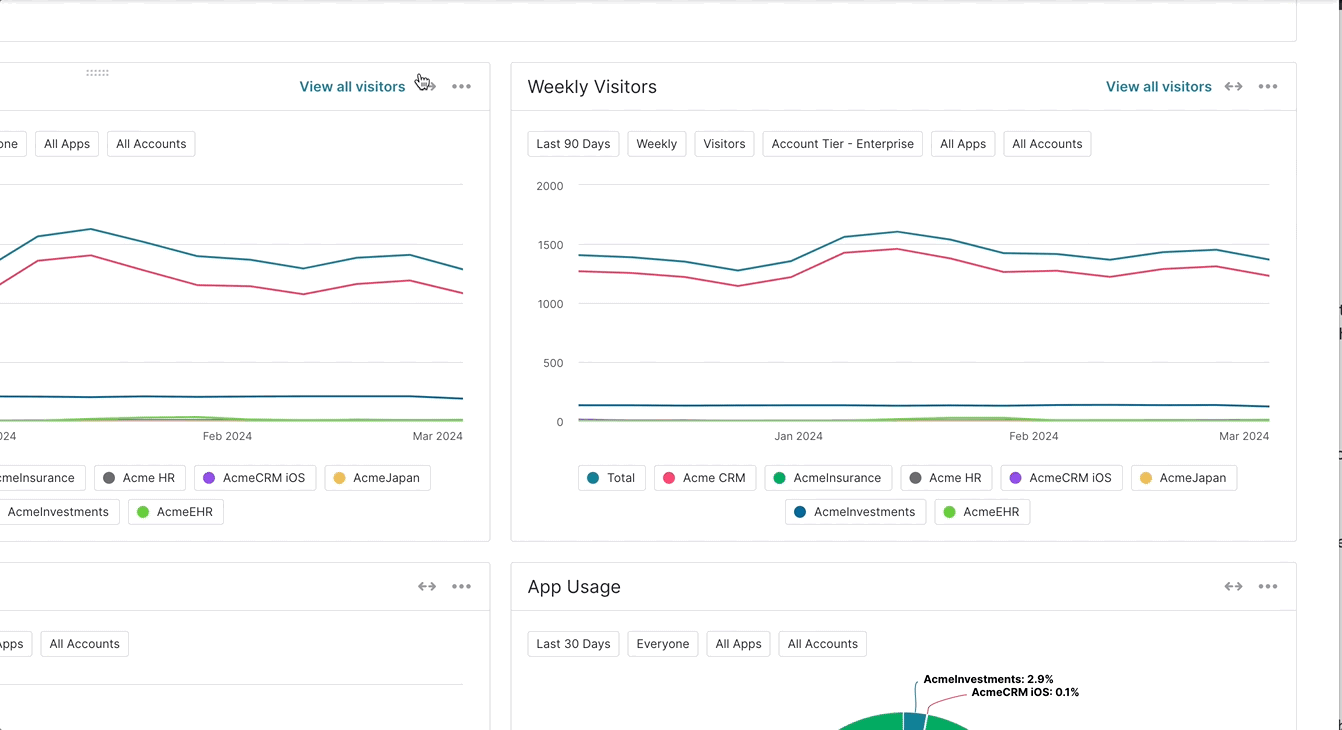1342x730 pixels.
Task: Click the 1500 y-axis value in Weekly Visitors
Action: (550, 245)
